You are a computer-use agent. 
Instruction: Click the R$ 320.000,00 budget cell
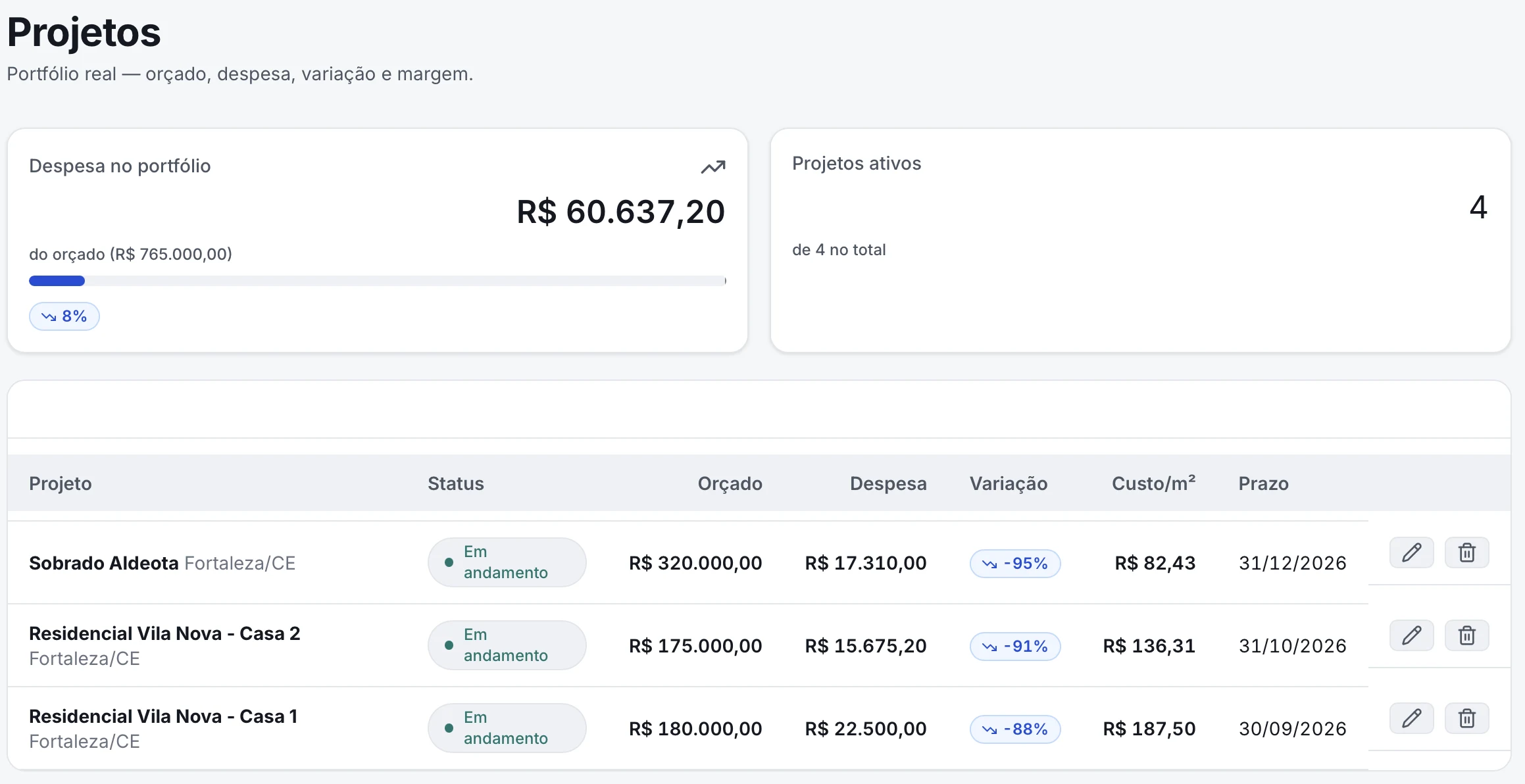pos(695,563)
